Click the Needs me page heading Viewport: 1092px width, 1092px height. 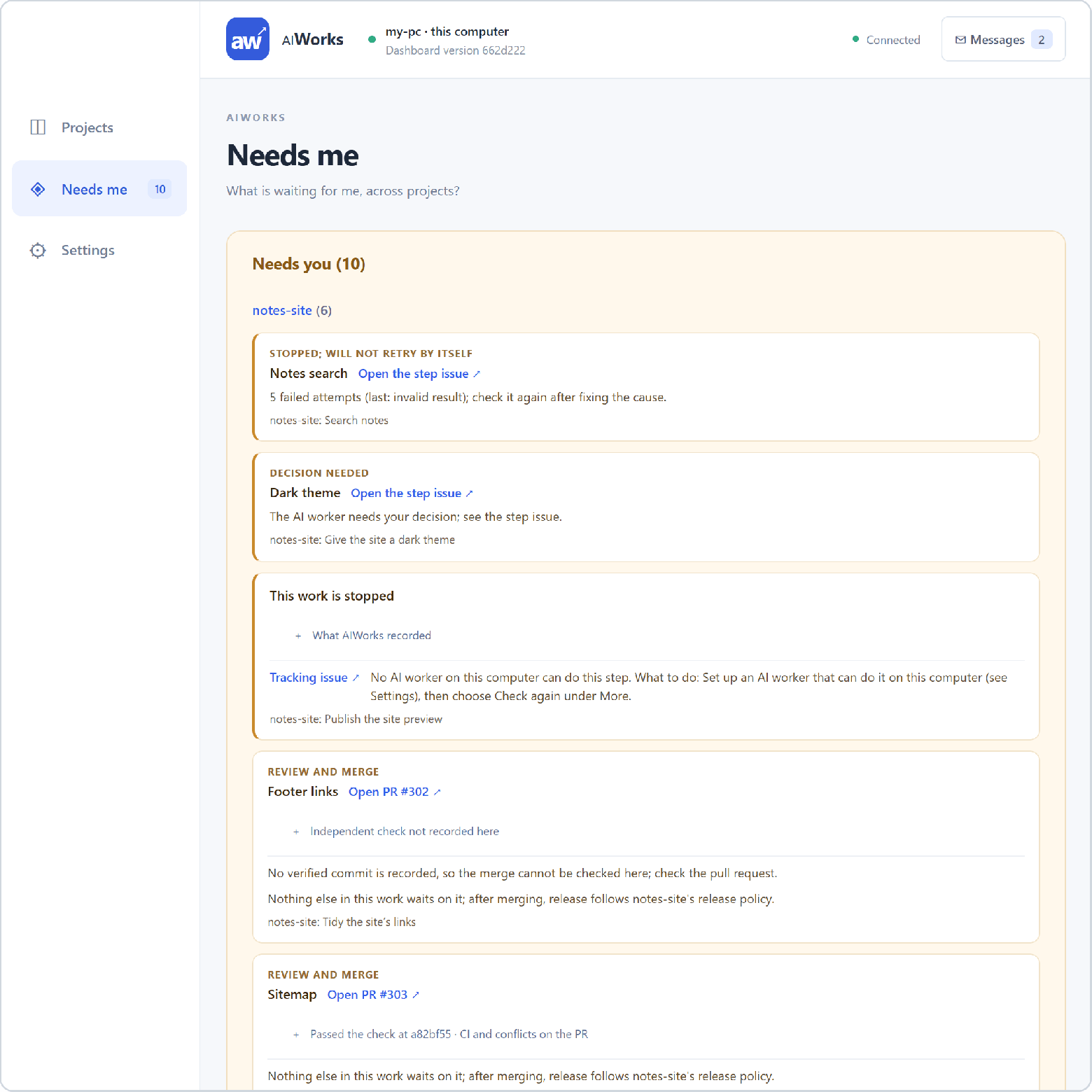click(x=293, y=155)
